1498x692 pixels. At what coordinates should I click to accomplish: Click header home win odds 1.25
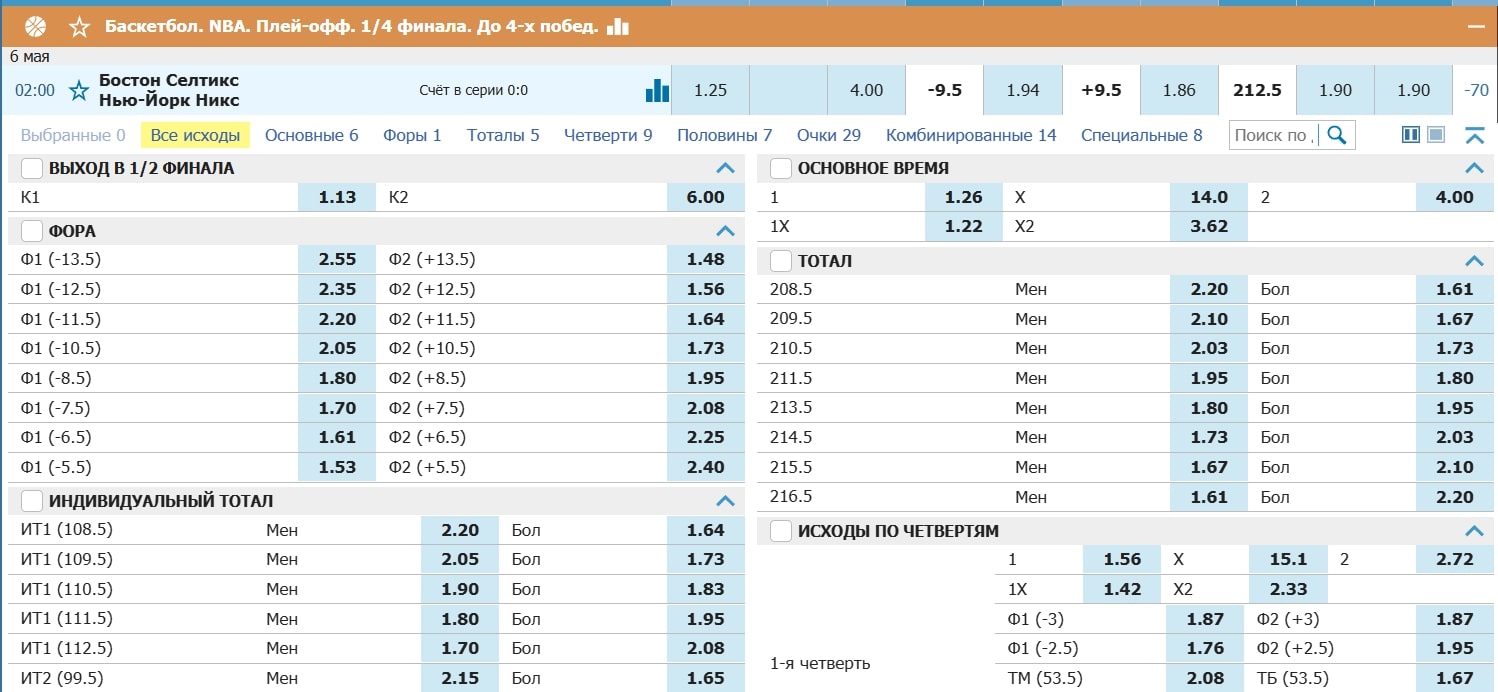pyautogui.click(x=710, y=90)
